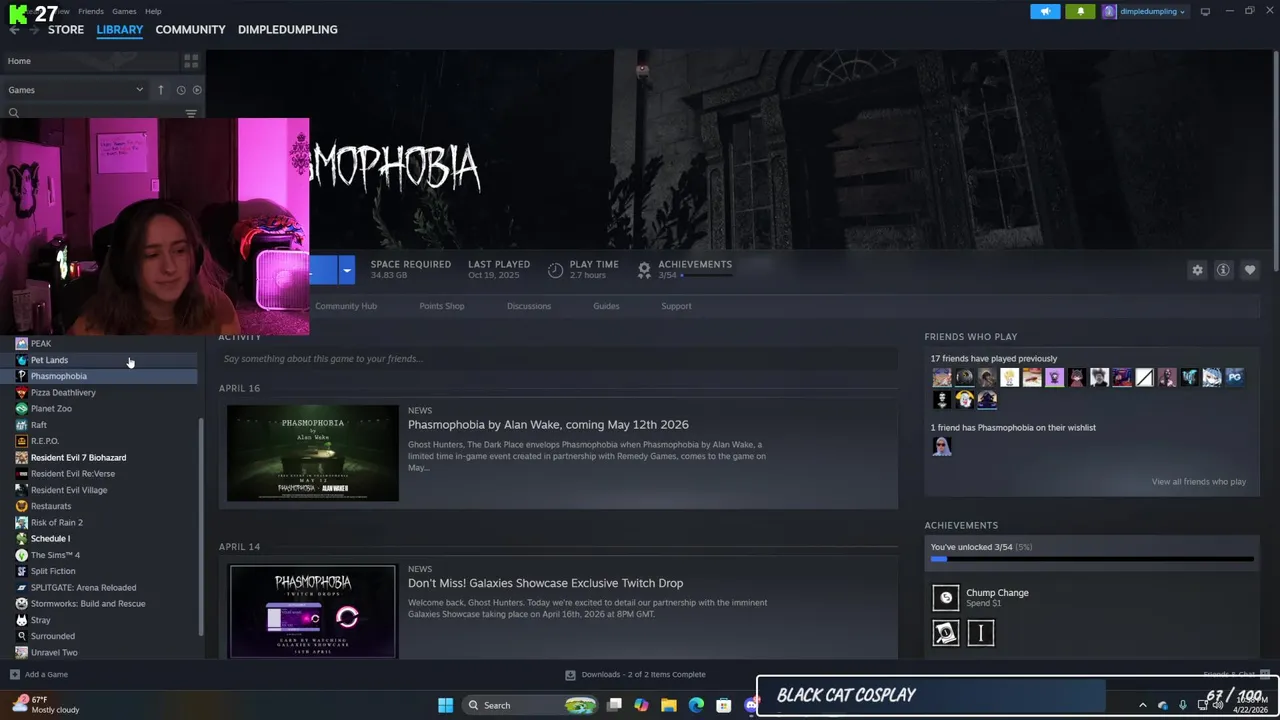The width and height of the screenshot is (1280, 720).
Task: Switch to Big Picture mode monitor icon
Action: pos(1205,12)
